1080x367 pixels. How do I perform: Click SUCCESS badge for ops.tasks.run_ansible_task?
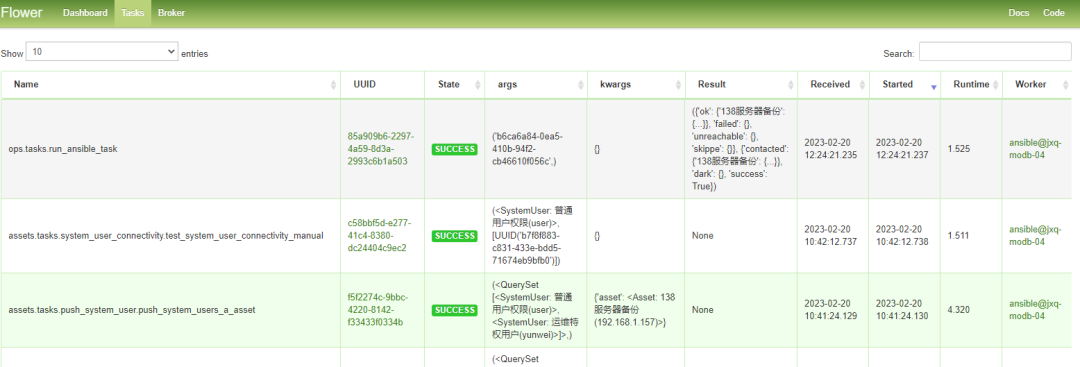455,149
